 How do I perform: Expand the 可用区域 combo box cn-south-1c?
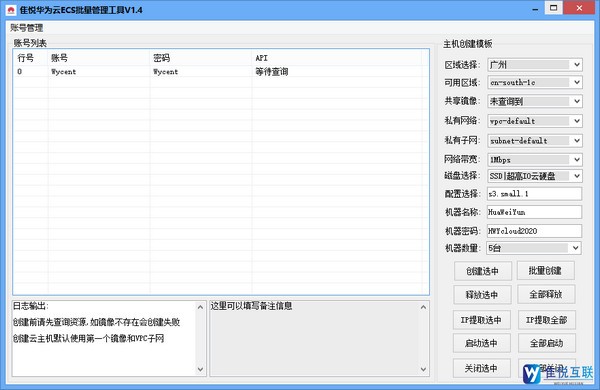[x=535, y=82]
